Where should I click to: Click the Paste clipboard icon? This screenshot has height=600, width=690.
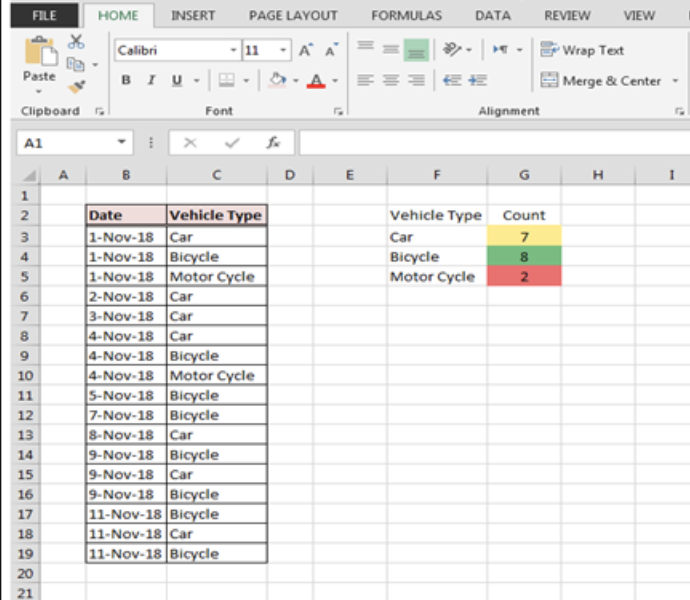point(40,52)
